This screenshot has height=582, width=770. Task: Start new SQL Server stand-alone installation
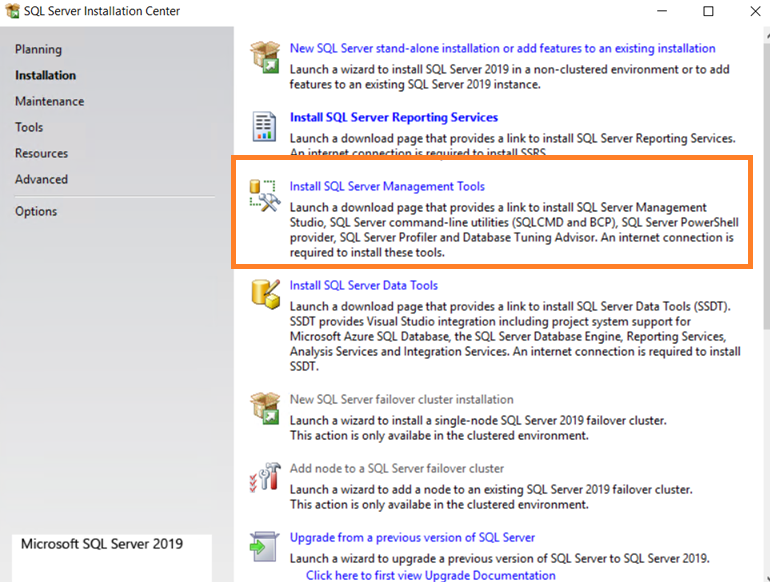click(x=502, y=48)
